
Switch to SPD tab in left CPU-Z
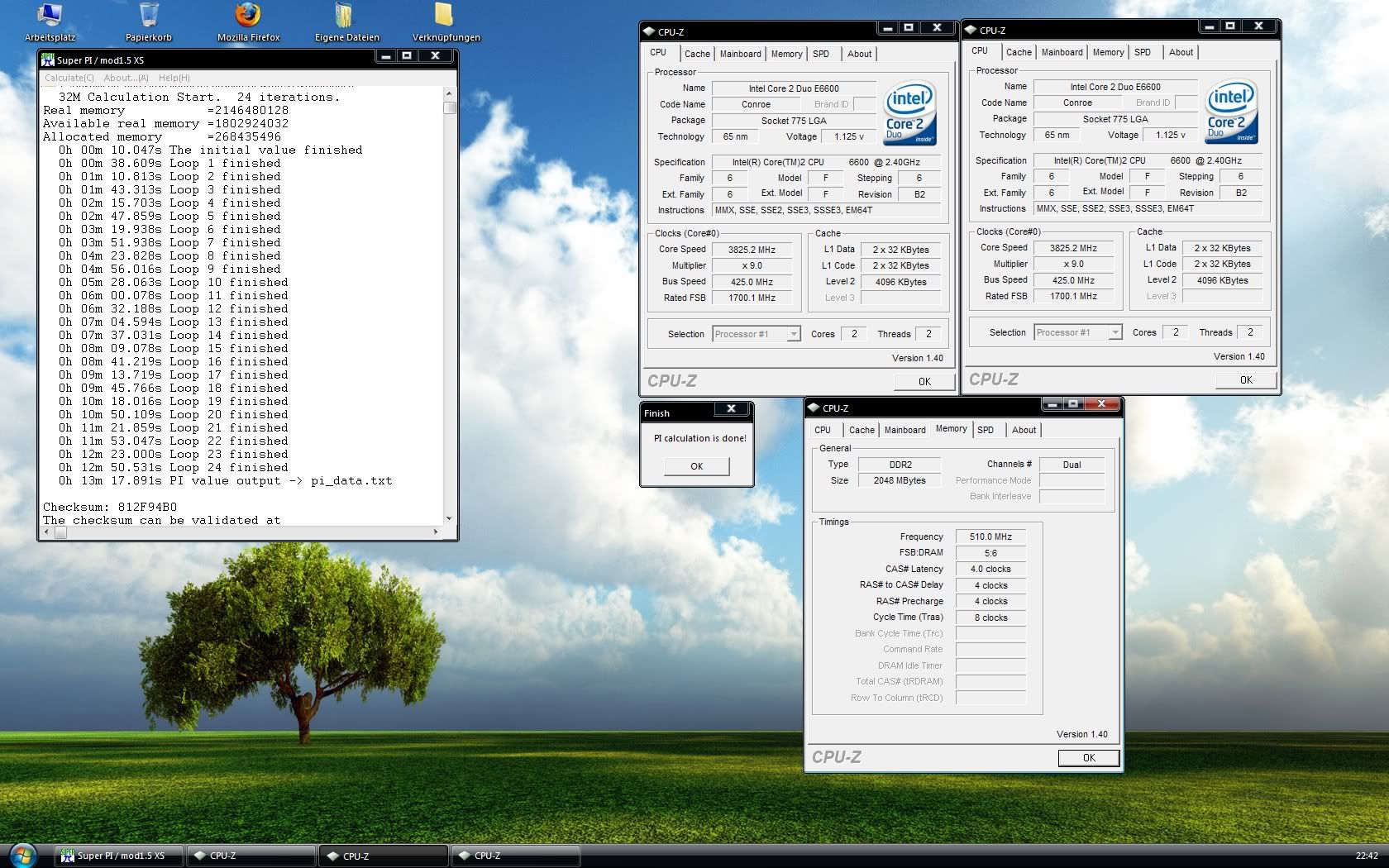click(x=821, y=54)
